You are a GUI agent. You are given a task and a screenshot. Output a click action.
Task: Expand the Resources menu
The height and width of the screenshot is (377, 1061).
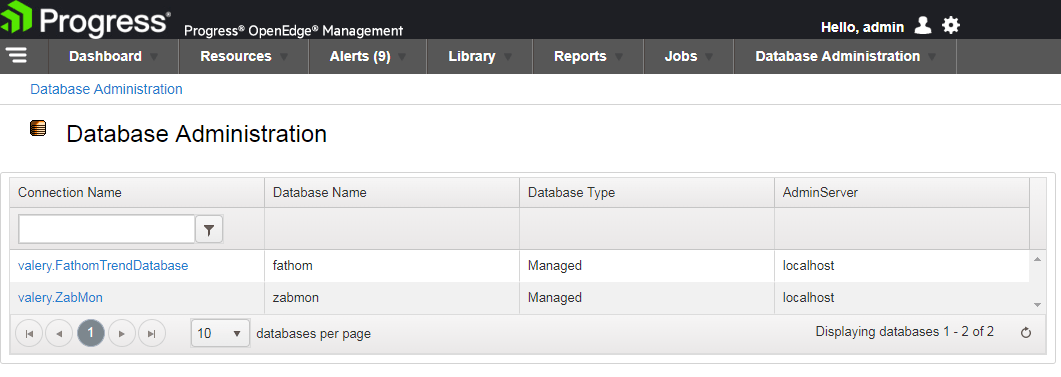(x=244, y=56)
